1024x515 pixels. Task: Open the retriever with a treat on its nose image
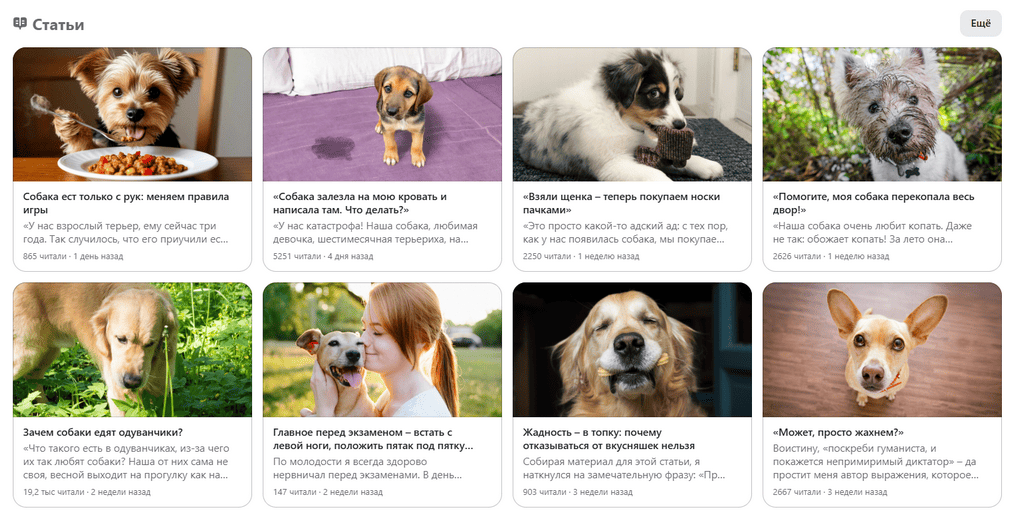coord(632,350)
